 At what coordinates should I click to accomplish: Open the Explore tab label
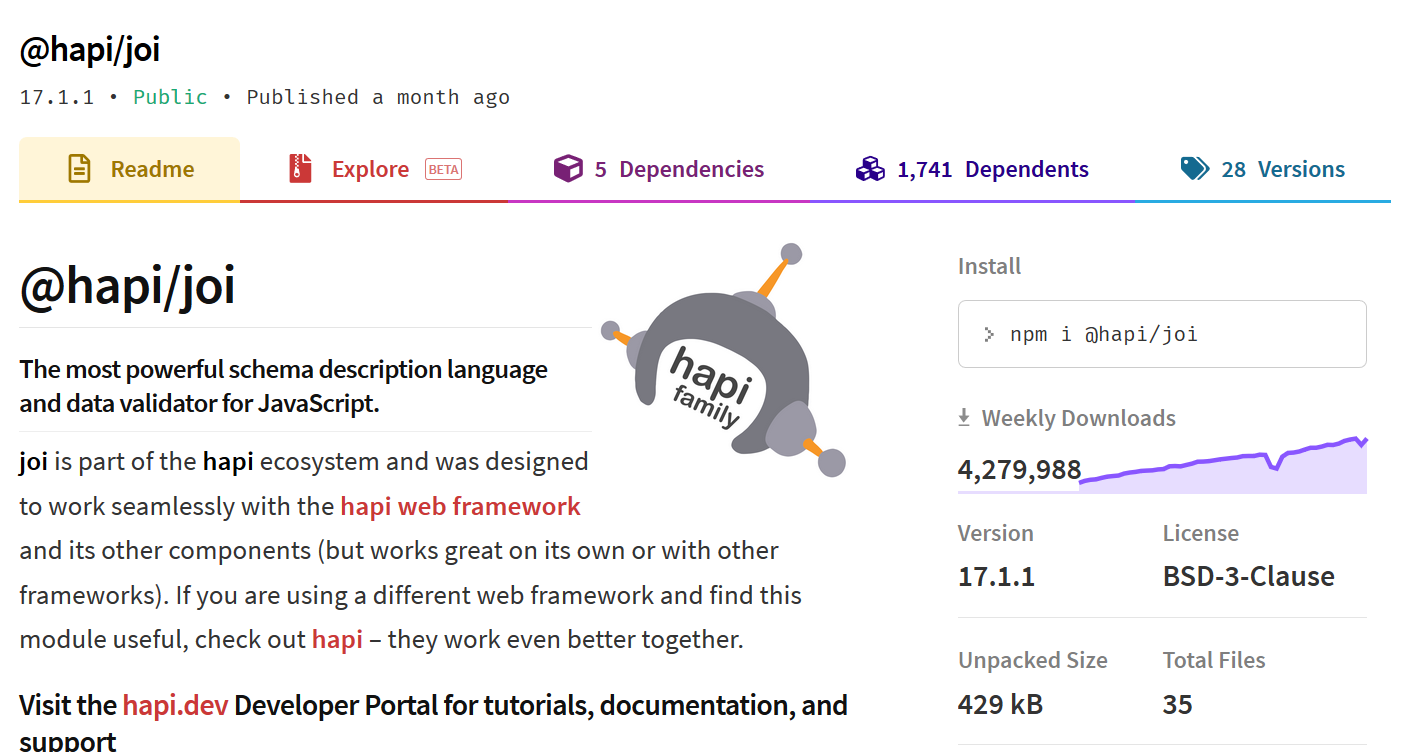[370, 169]
